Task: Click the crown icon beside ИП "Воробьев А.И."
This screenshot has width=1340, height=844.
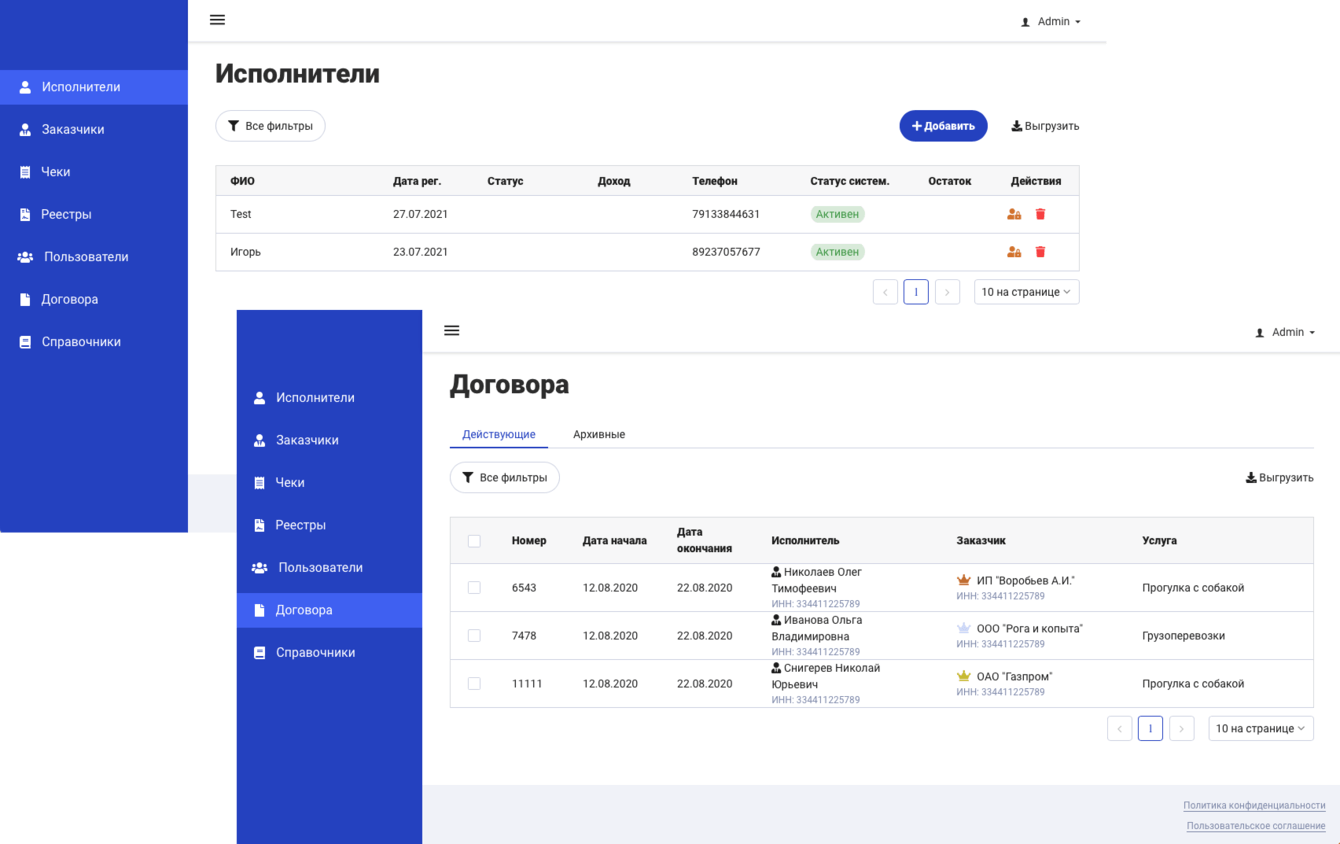Action: pyautogui.click(x=964, y=580)
